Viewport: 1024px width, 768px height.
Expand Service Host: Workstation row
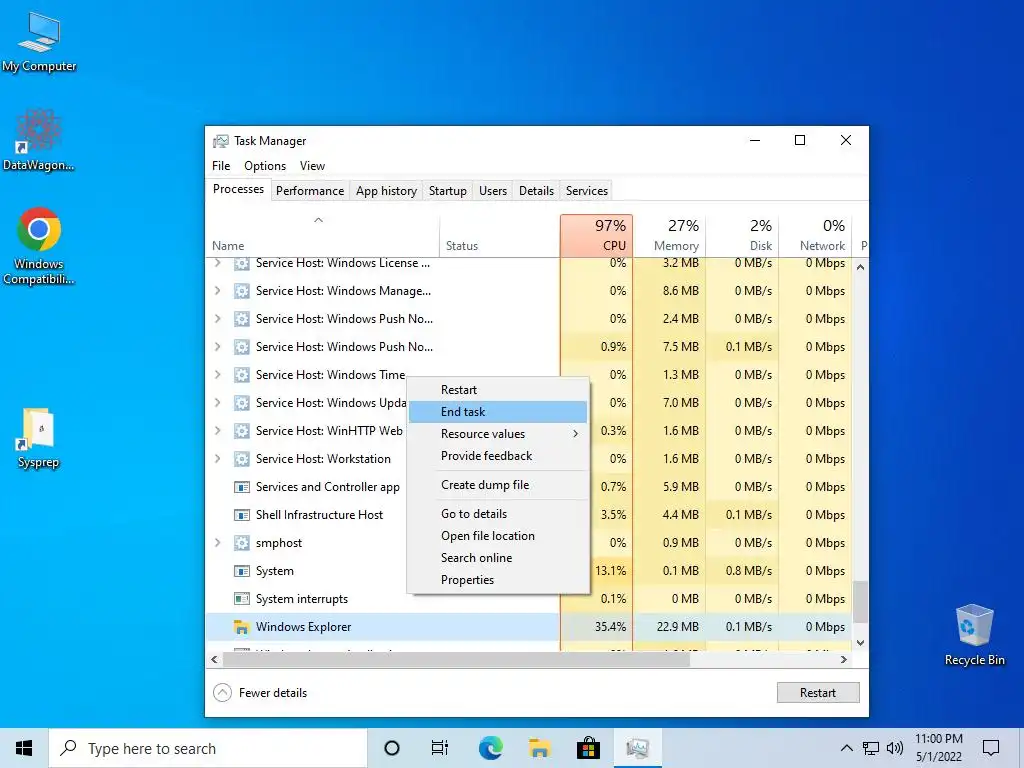218,458
